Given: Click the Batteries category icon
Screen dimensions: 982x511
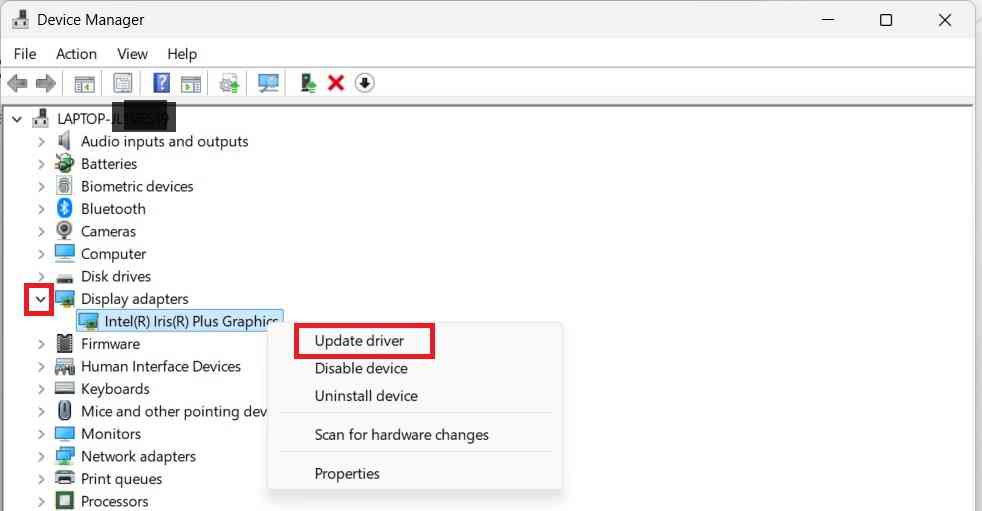Looking at the screenshot, I should point(65,163).
